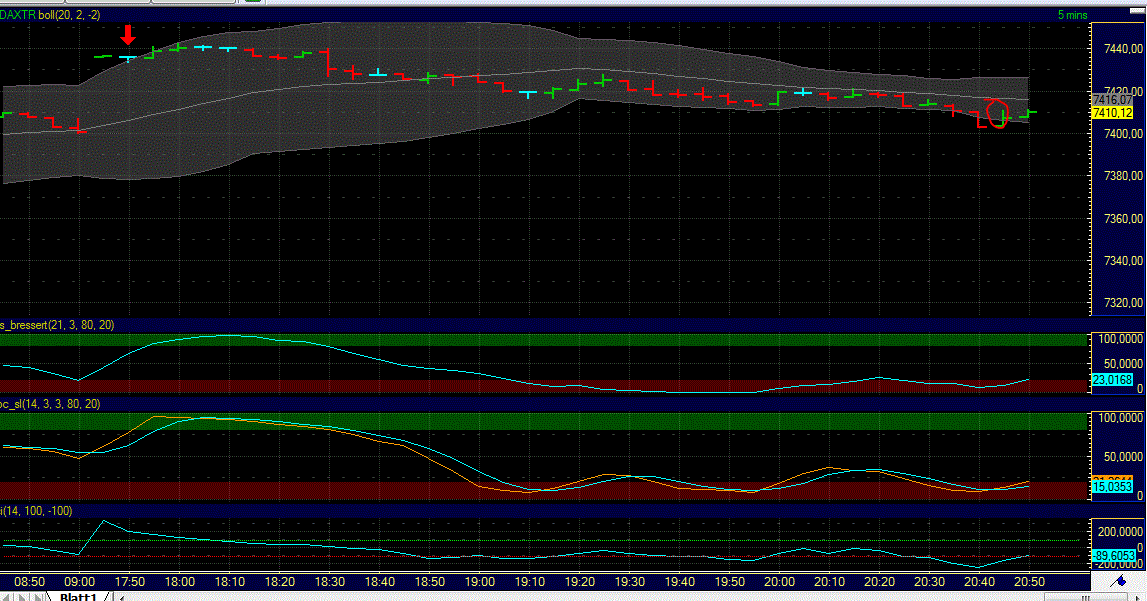The height and width of the screenshot is (601, 1147).
Task: Toggle the s_bressert(21, 3, 80, 20) indicator
Action: 55,325
